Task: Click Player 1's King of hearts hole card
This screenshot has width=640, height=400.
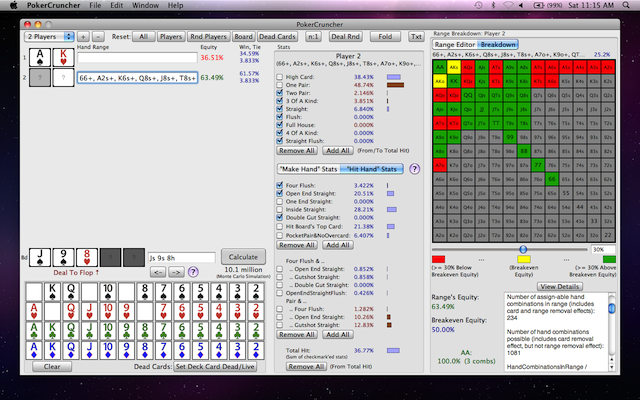Action: click(63, 58)
